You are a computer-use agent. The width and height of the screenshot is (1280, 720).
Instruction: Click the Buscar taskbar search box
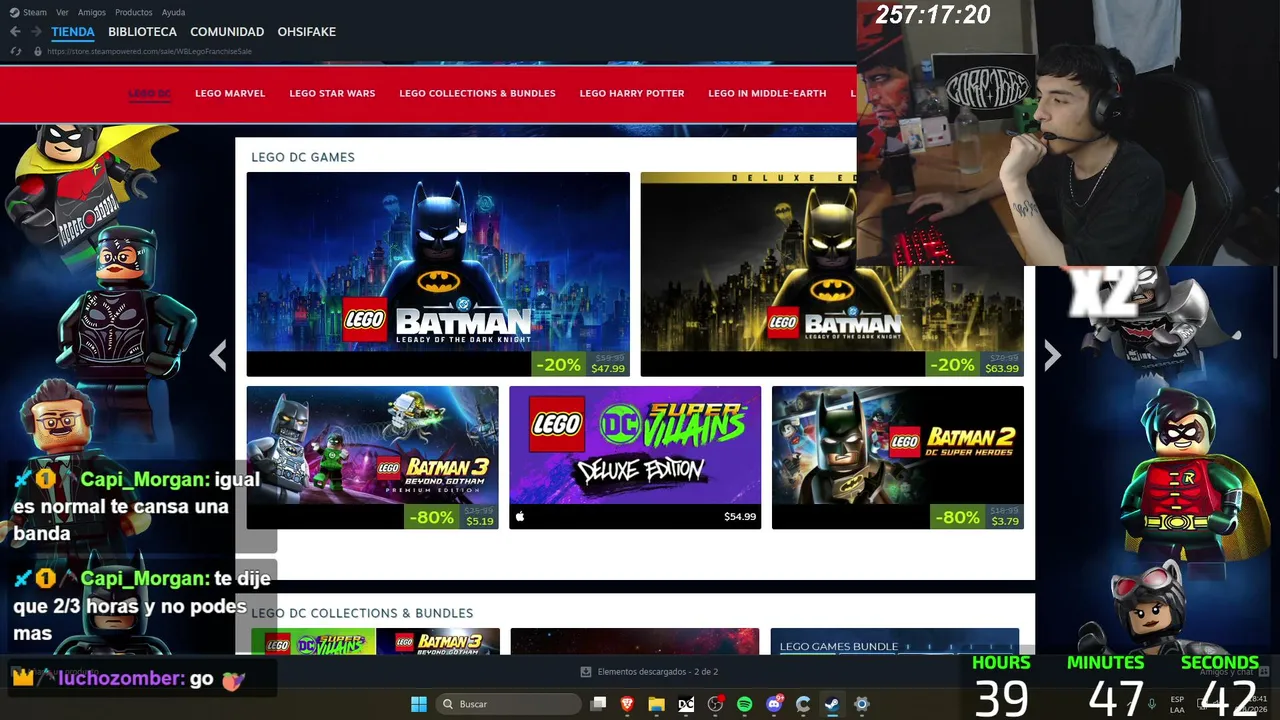point(510,704)
